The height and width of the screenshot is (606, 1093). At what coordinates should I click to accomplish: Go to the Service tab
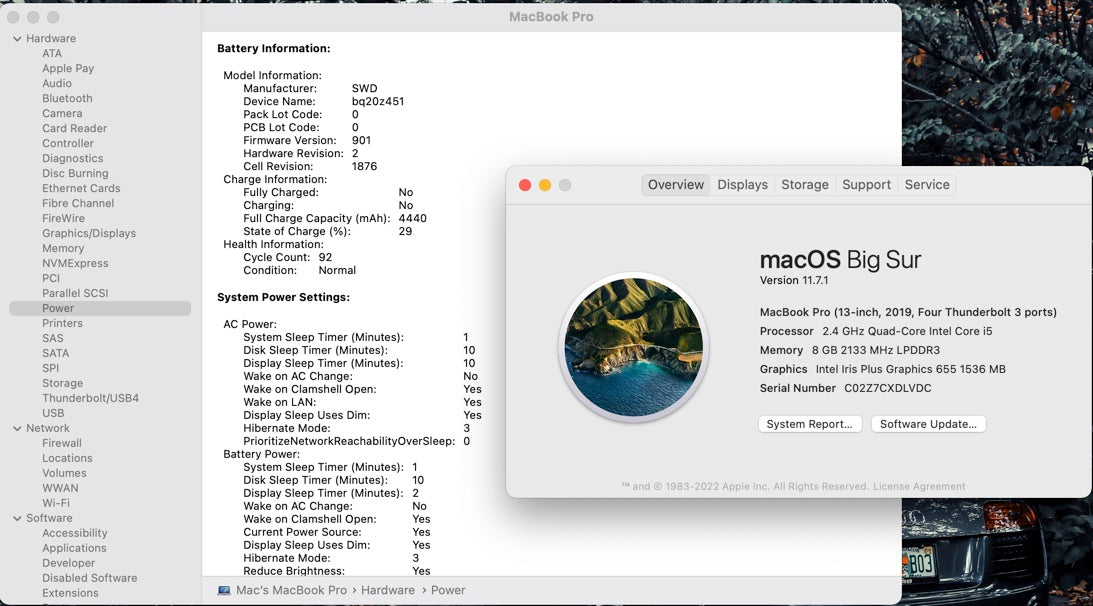pos(927,185)
